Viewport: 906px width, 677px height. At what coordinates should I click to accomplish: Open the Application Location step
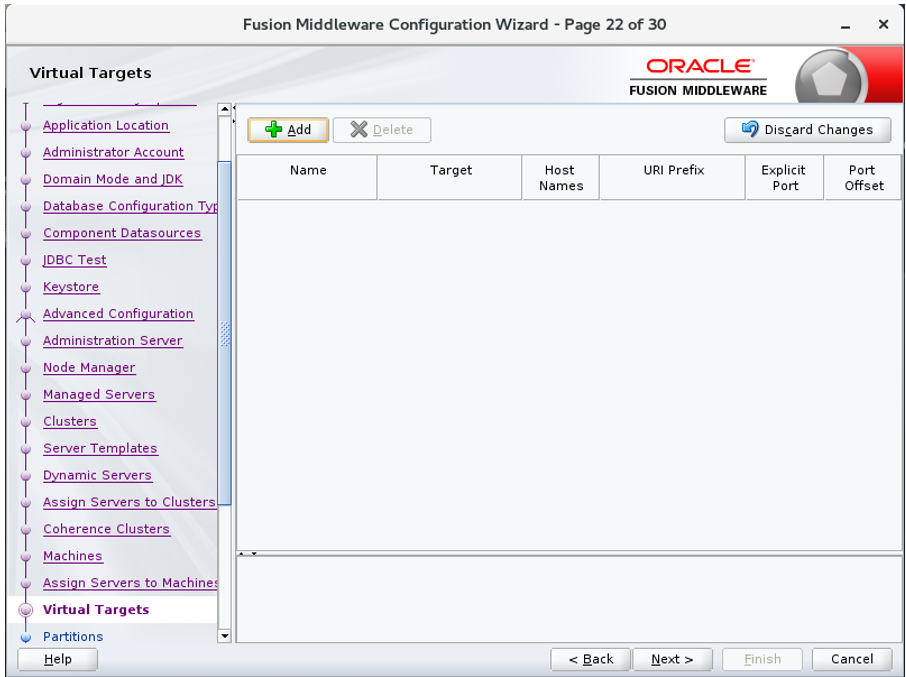pos(106,125)
